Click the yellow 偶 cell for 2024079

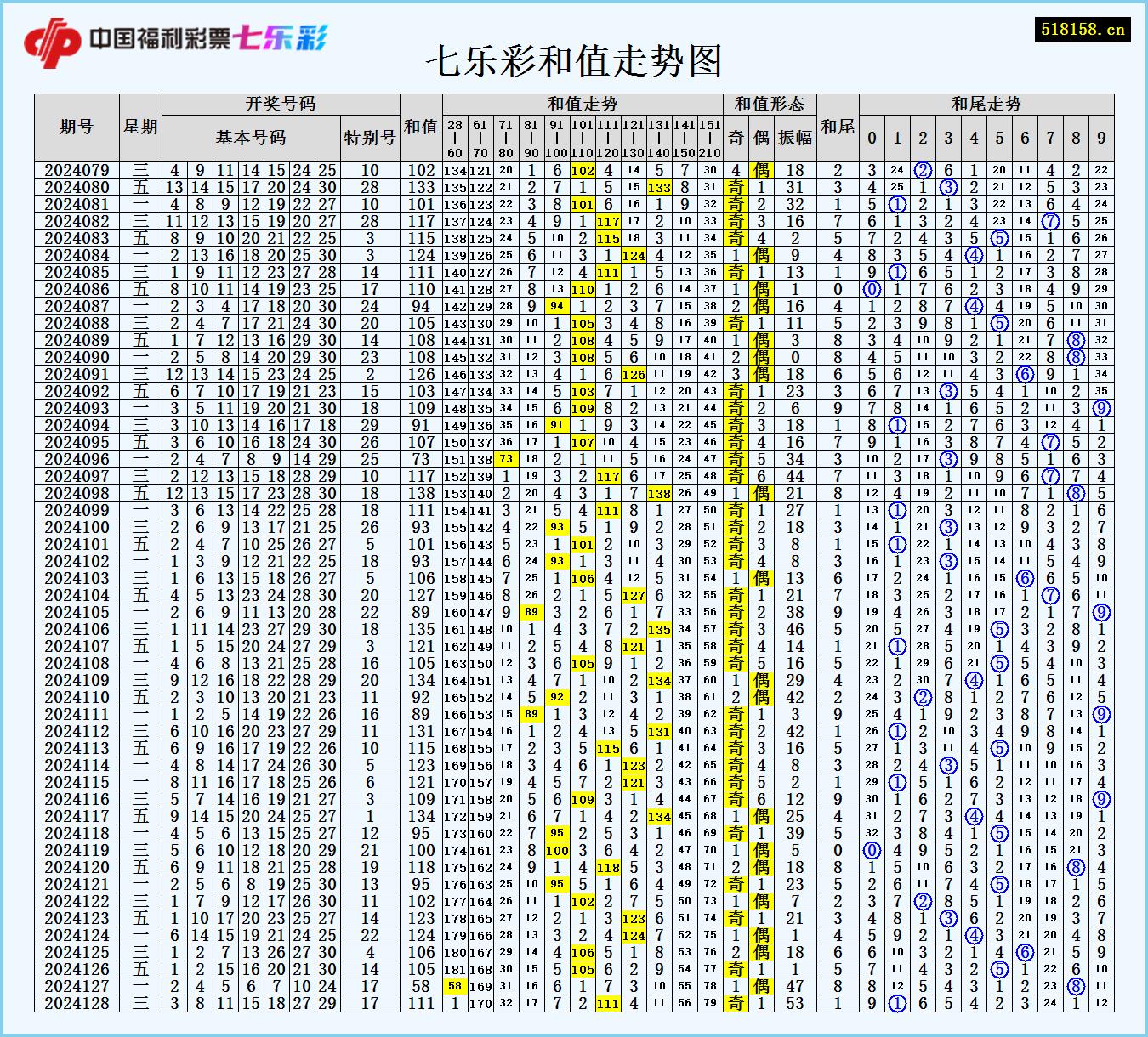click(763, 169)
